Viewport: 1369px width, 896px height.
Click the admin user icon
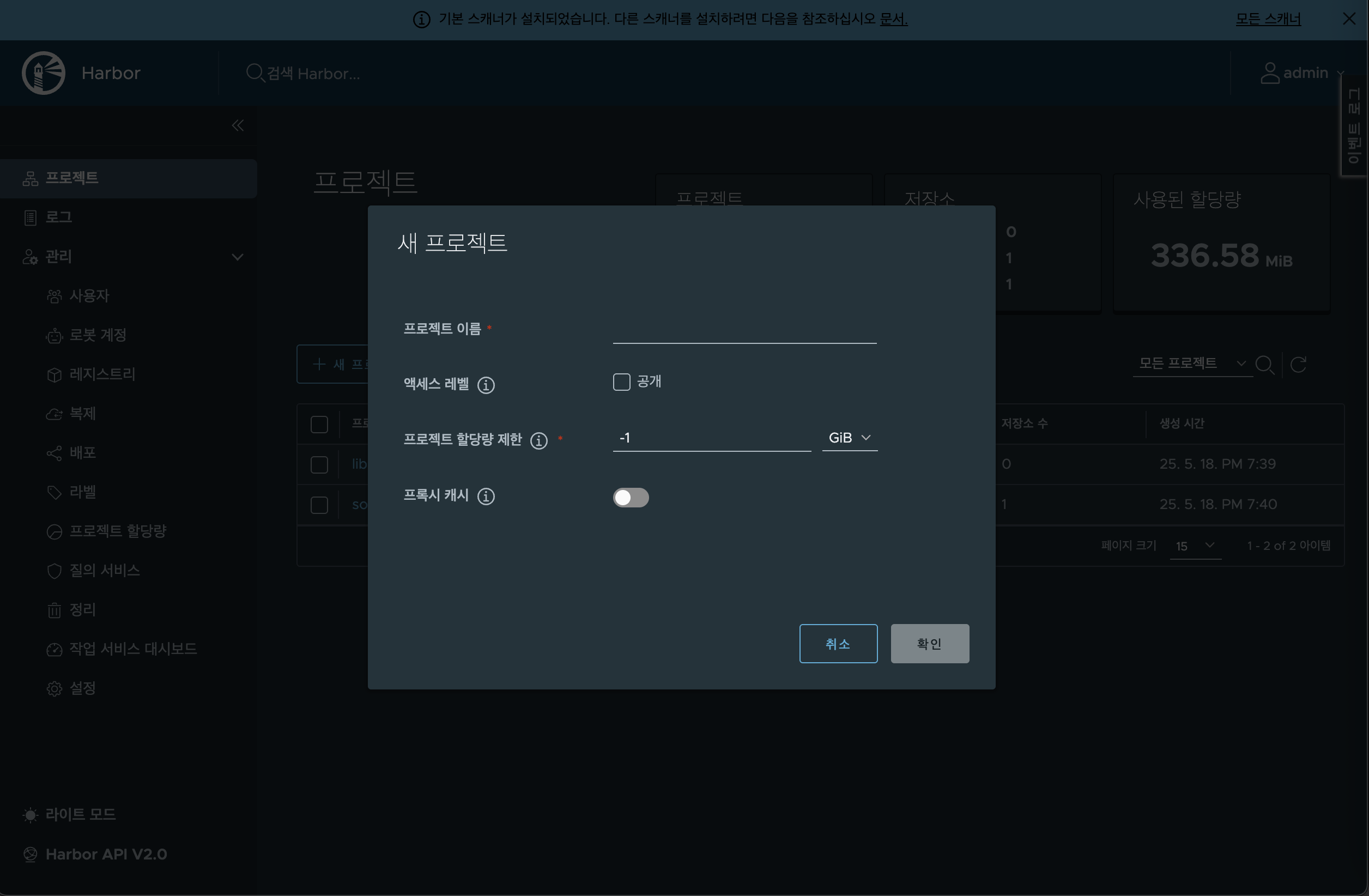pyautogui.click(x=1269, y=73)
